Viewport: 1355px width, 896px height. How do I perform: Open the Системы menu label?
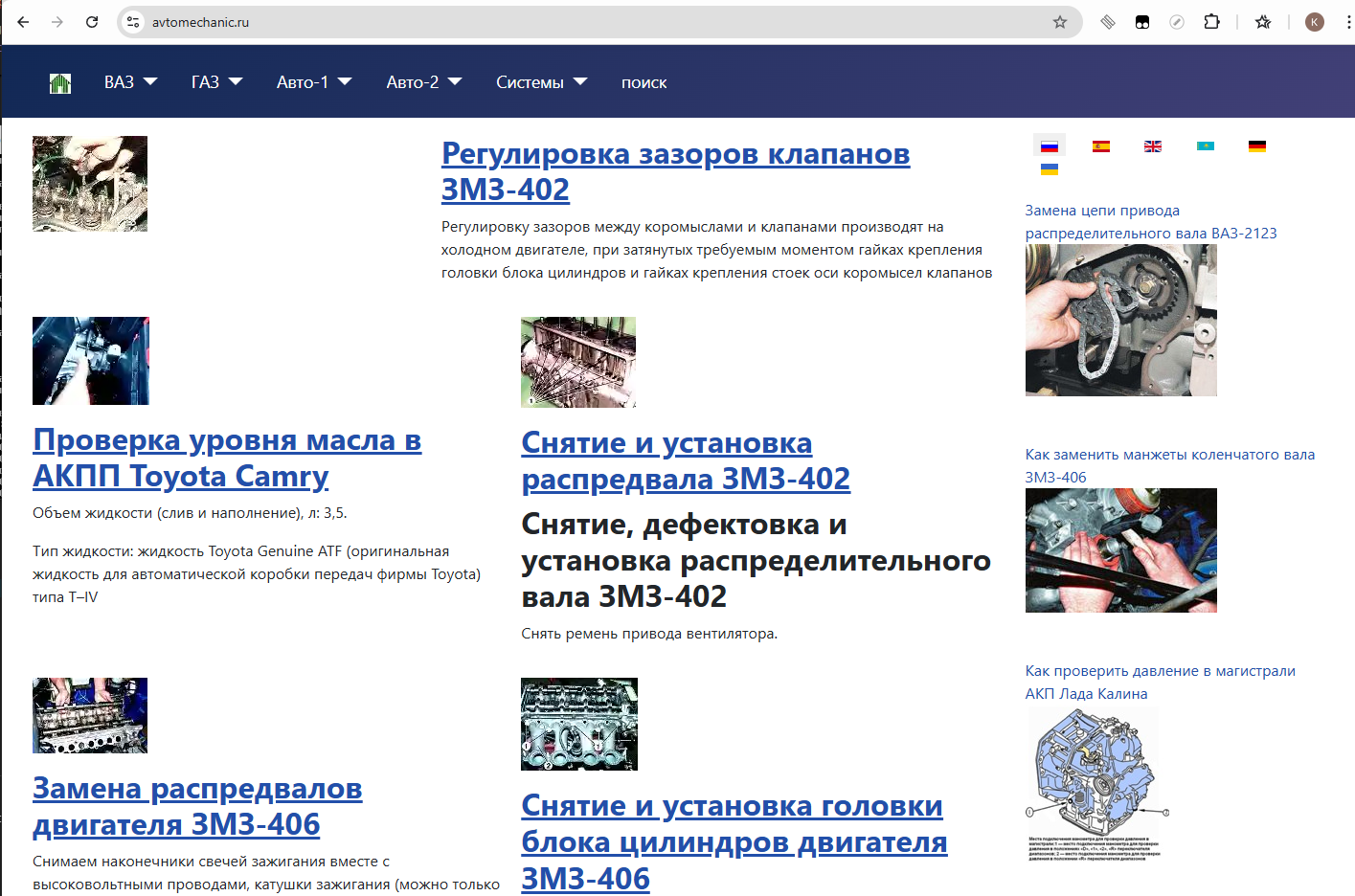530,82
